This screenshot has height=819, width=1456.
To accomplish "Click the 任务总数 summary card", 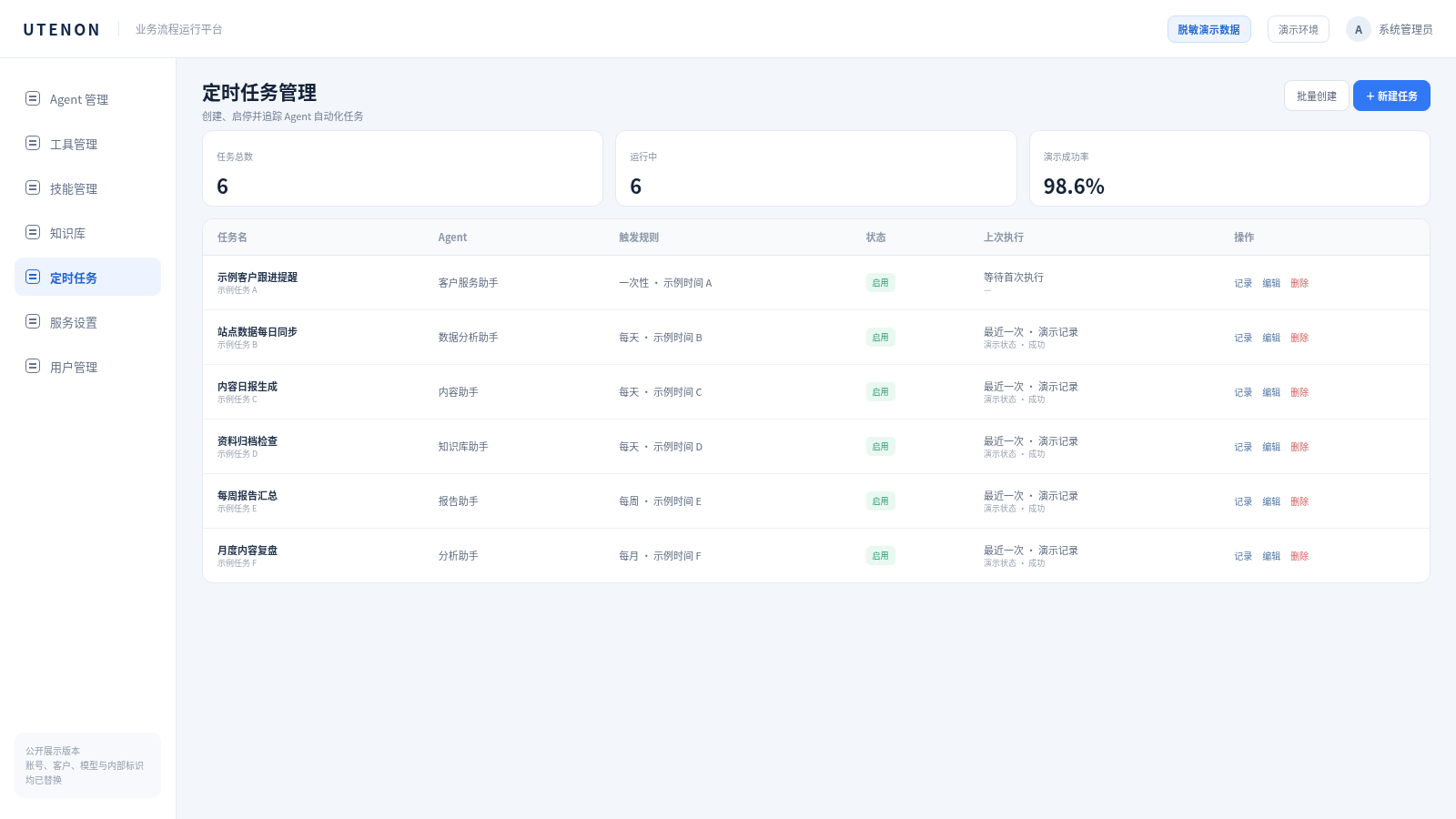I will pyautogui.click(x=402, y=168).
